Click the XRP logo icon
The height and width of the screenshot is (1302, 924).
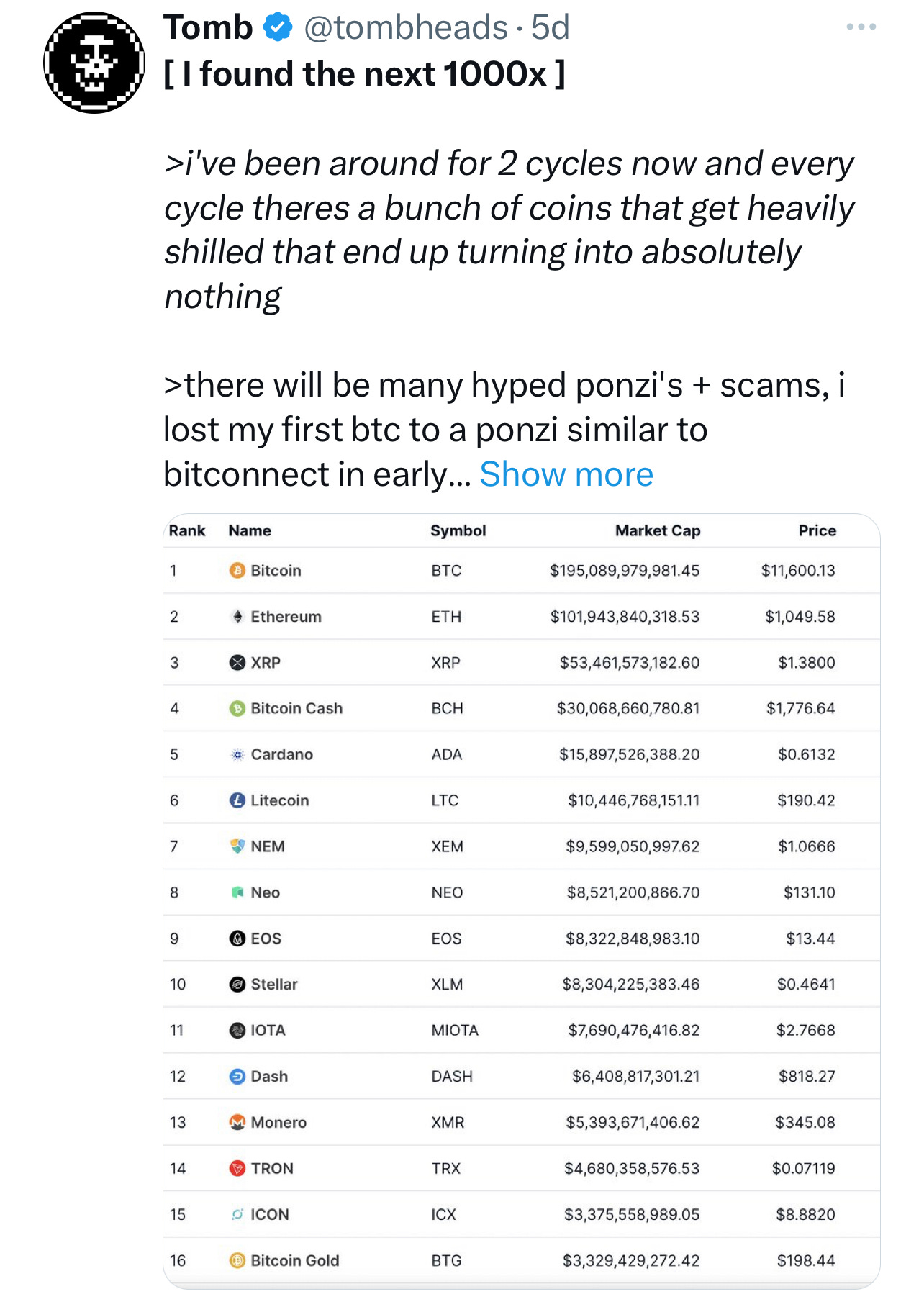pos(237,663)
